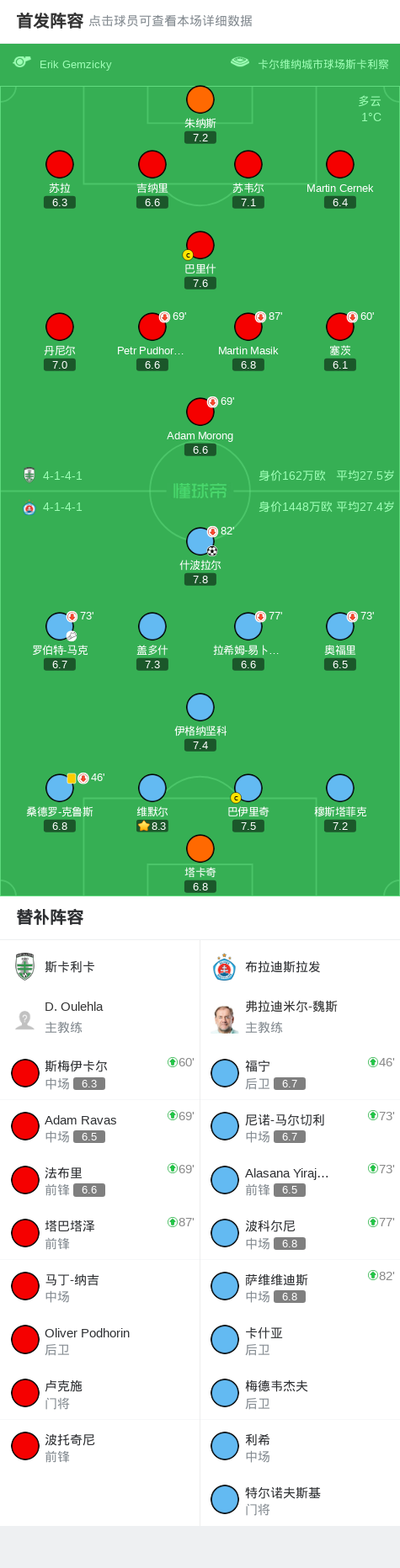Open 桑德罗-克鲁斯 player with yellow card
Image resolution: width=400 pixels, height=1568 pixels.
click(x=59, y=788)
